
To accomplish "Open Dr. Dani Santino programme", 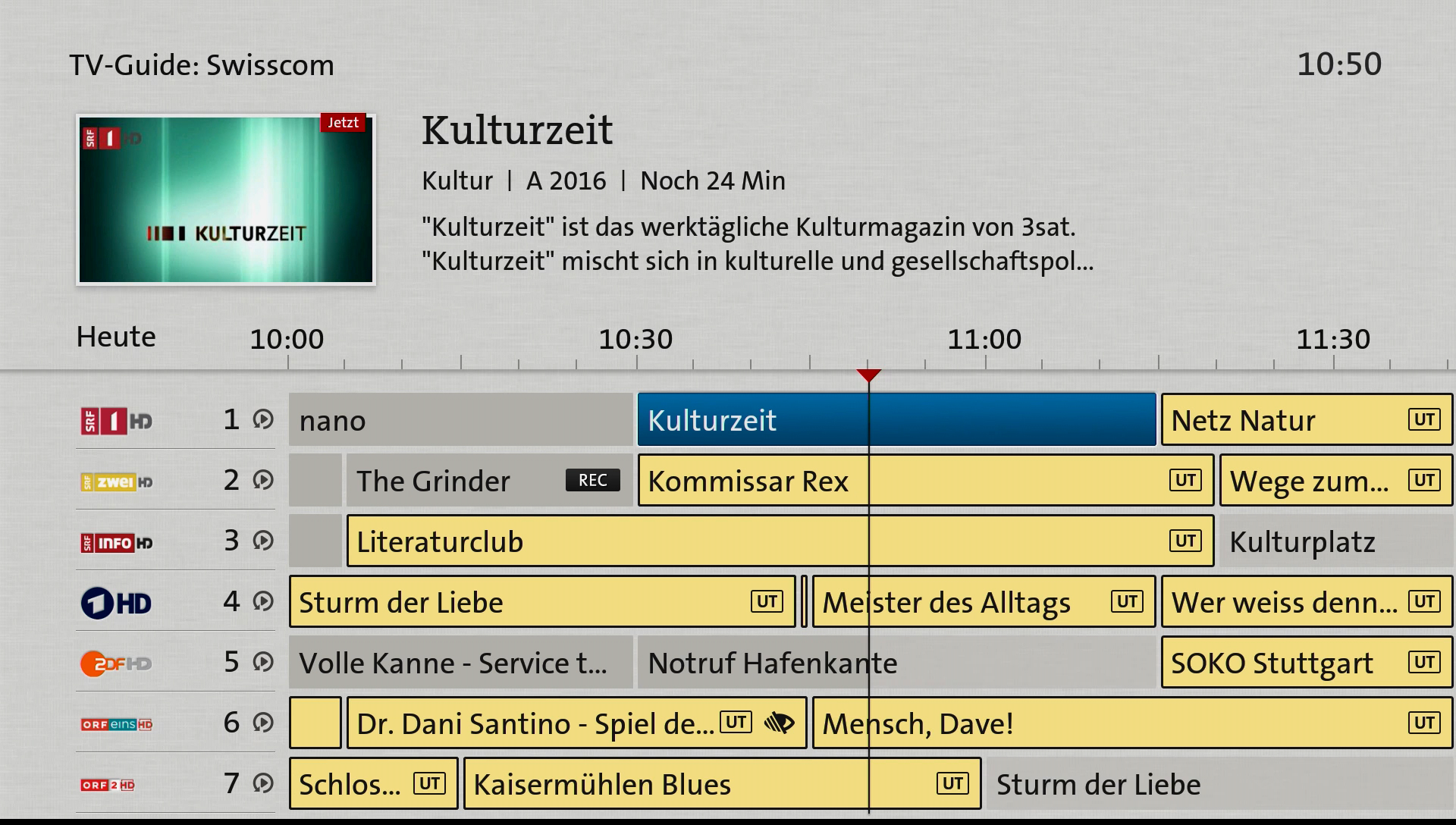I will click(576, 723).
